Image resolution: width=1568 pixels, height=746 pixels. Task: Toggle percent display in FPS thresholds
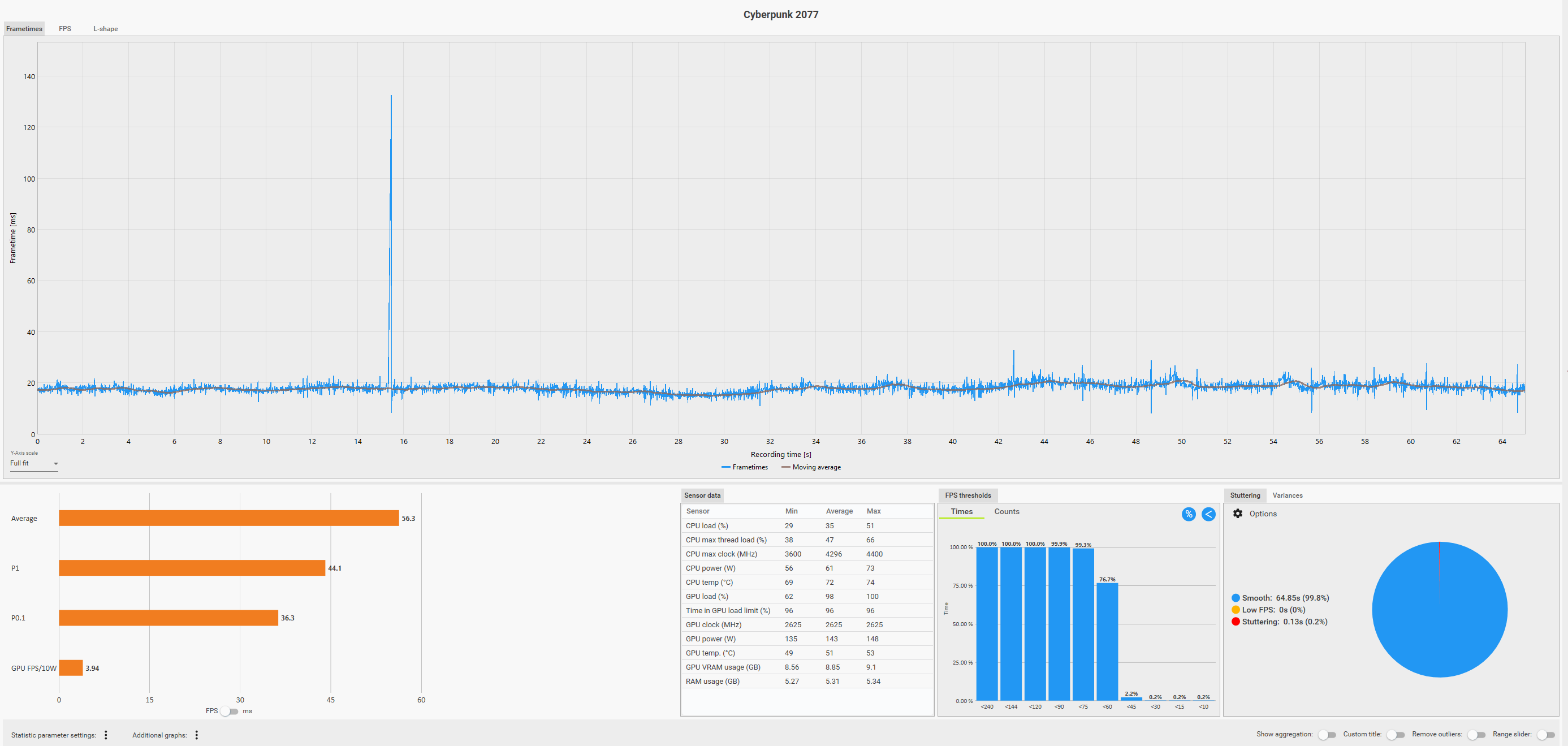(1188, 514)
